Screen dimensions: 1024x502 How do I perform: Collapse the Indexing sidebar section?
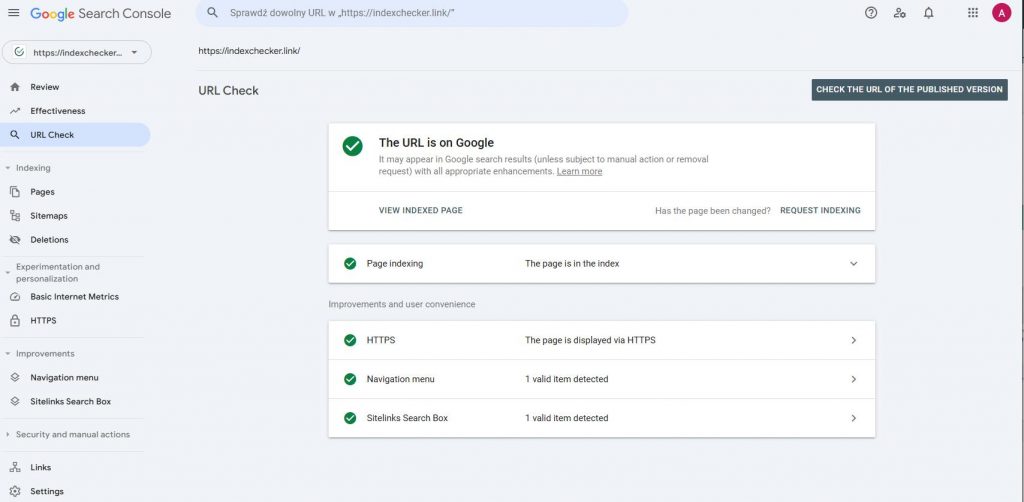[x=9, y=168]
